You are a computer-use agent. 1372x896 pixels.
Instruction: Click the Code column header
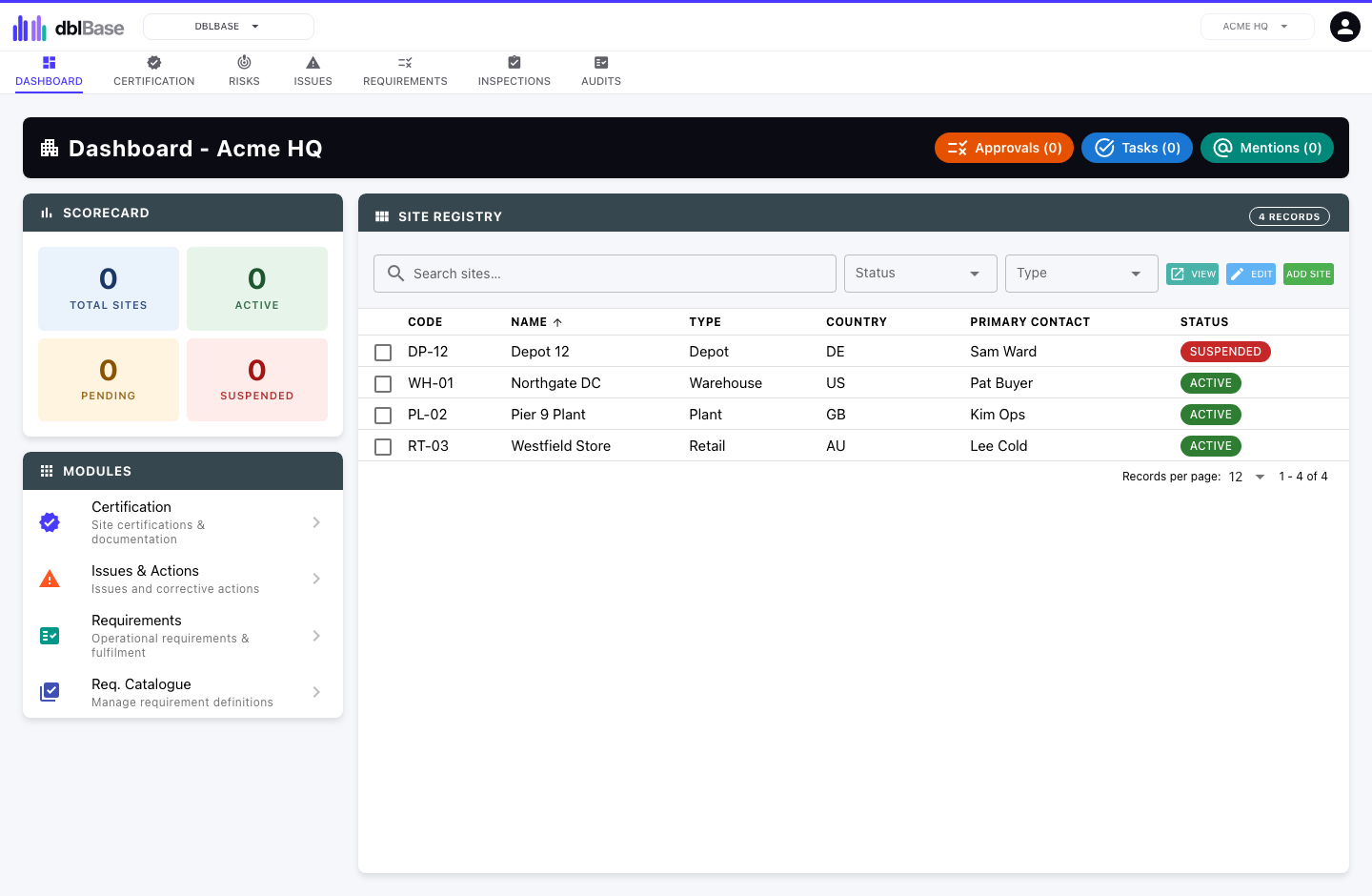tap(425, 322)
